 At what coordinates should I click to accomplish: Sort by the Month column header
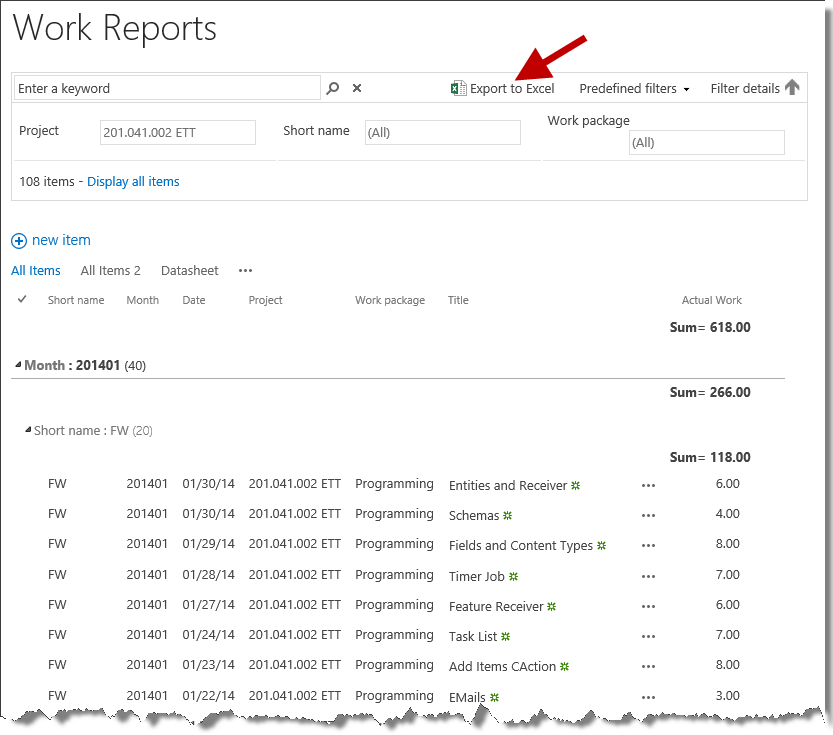tap(142, 300)
